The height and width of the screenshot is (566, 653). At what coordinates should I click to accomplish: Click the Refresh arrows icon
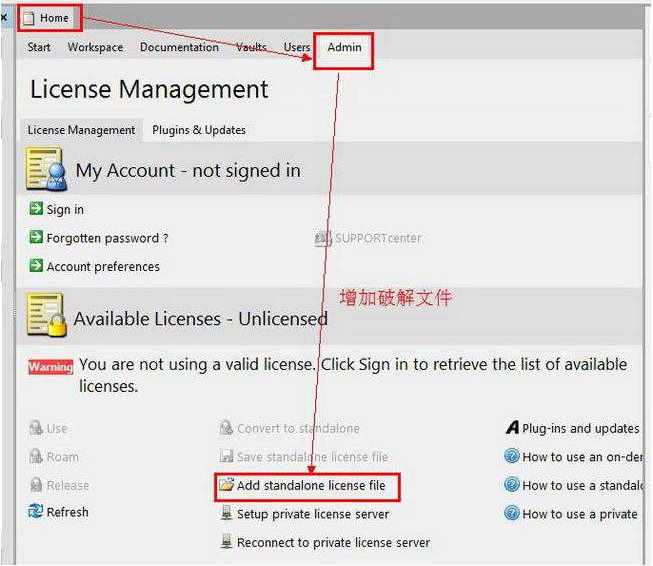point(36,511)
